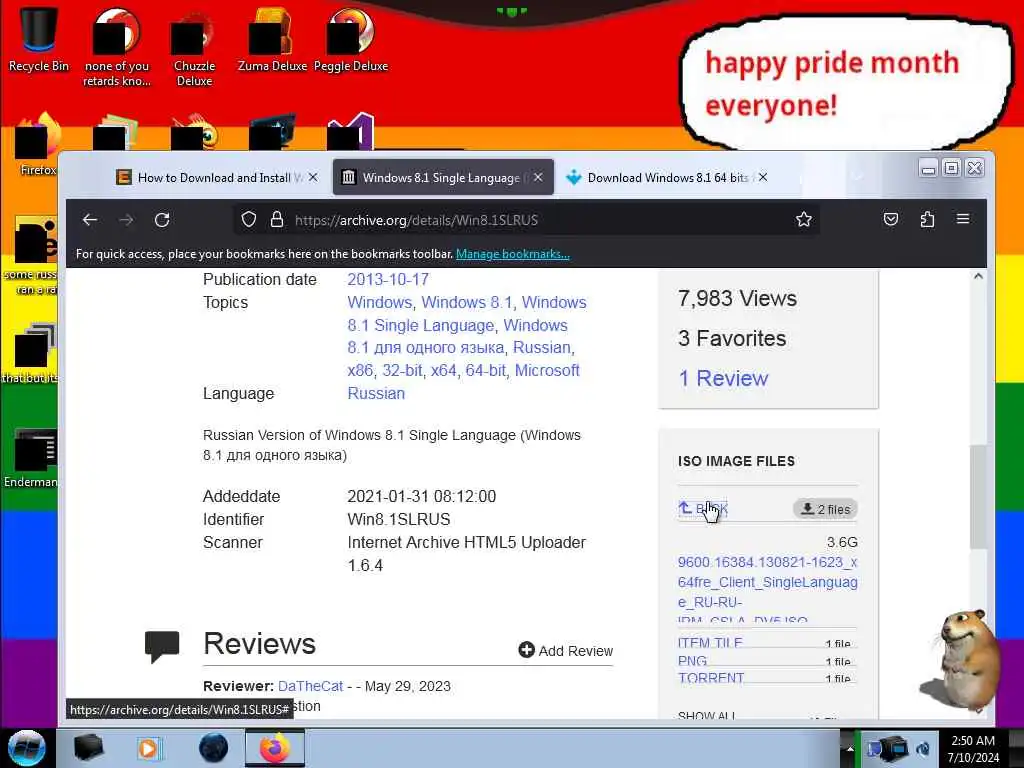Click the volume speaker tray icon
Screen dimensions: 1024x768
point(923,749)
